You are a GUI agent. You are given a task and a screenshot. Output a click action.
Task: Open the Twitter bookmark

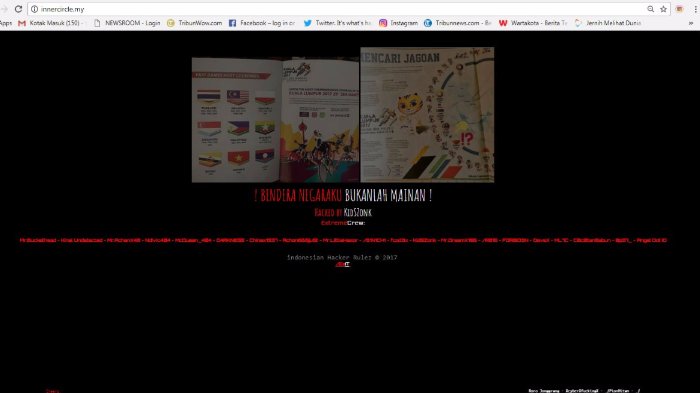click(338, 23)
